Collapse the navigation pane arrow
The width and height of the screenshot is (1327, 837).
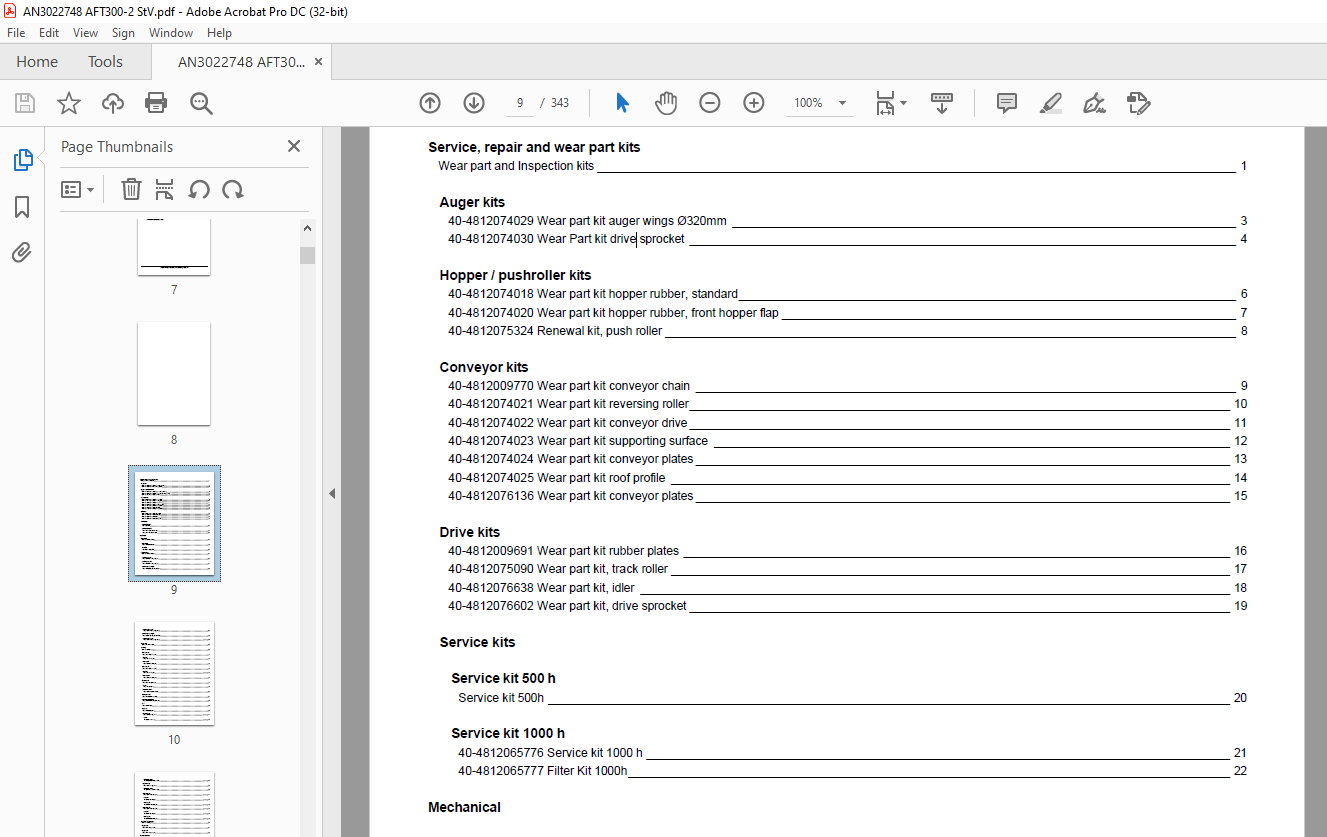pyautogui.click(x=332, y=493)
